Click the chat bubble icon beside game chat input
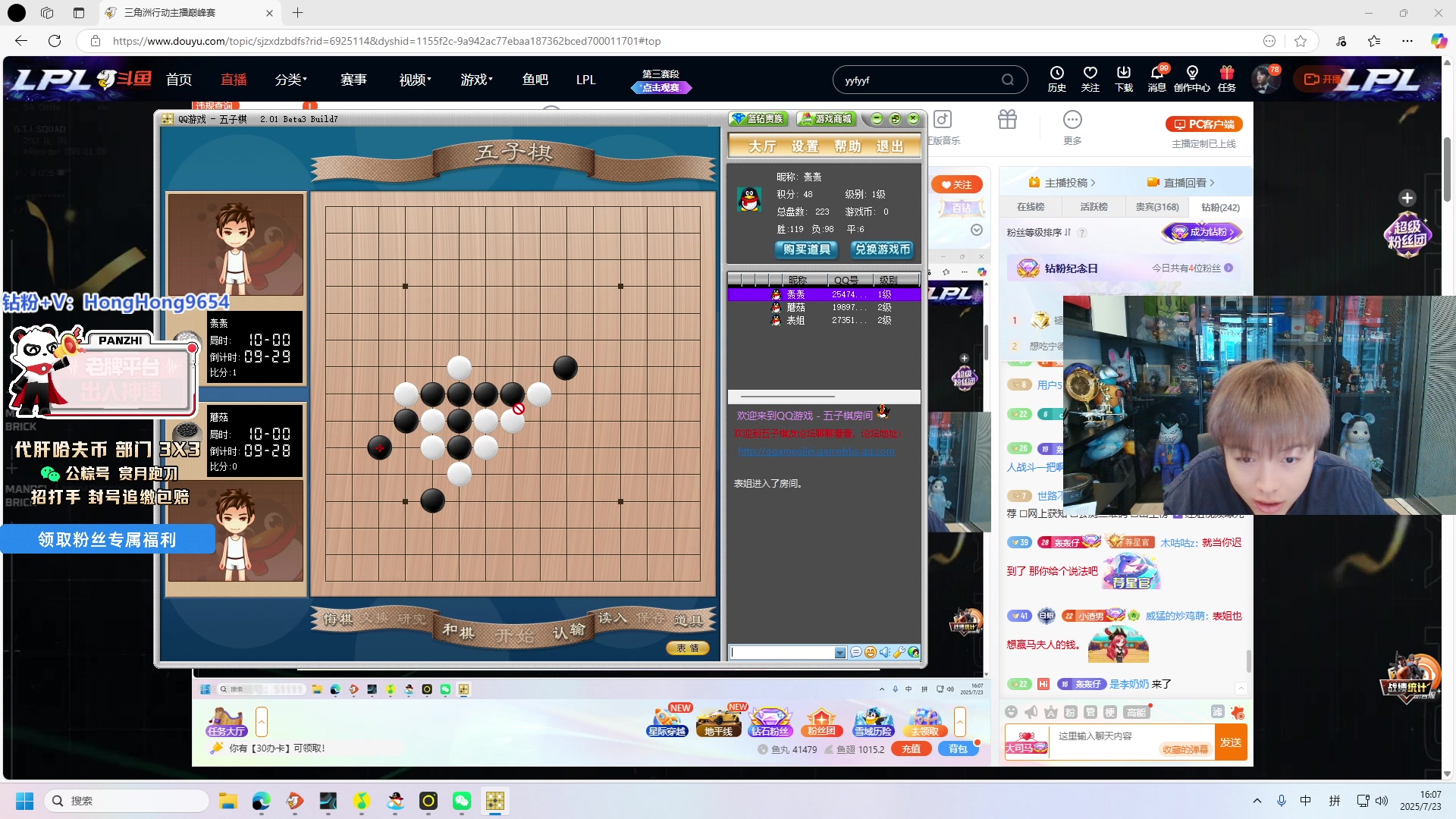Image resolution: width=1456 pixels, height=819 pixels. (x=855, y=652)
